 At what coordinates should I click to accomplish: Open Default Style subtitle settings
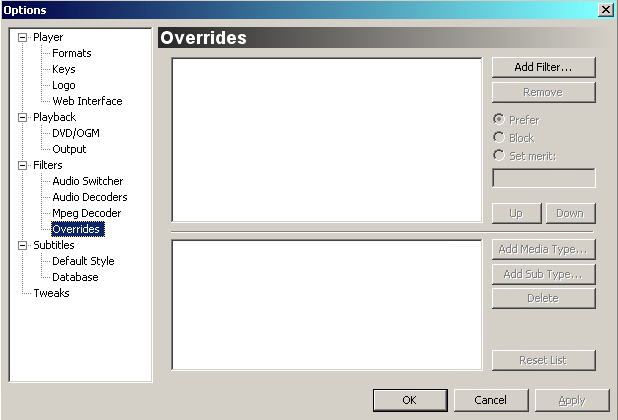(x=83, y=261)
